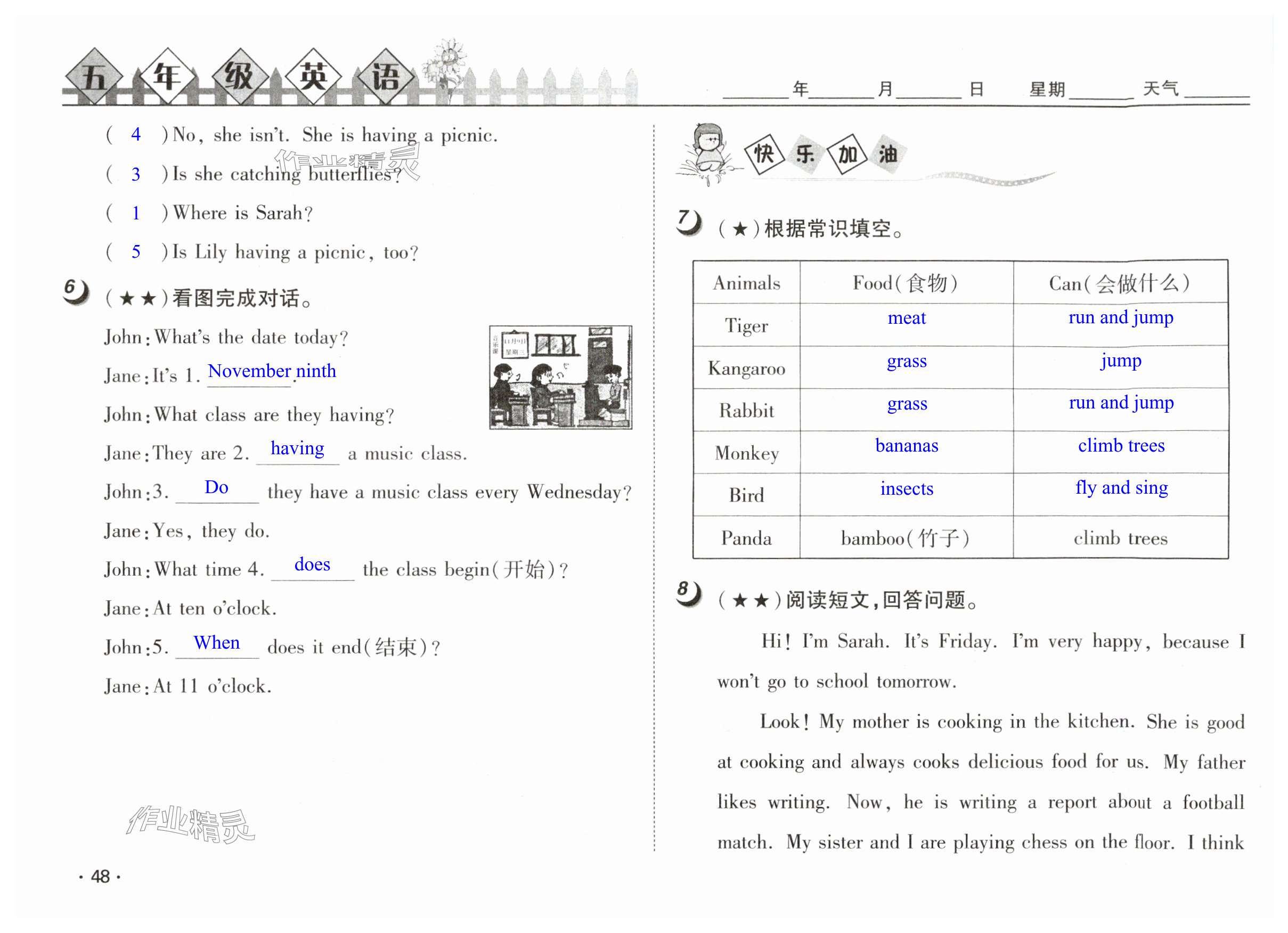
Task: Click the moon icon numbered 7
Action: (689, 223)
